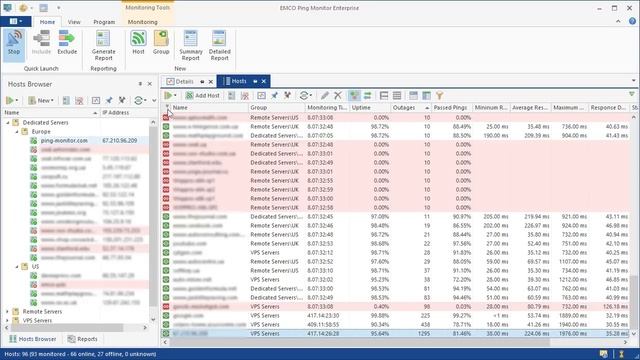Switch to the Home ribbon tab
The width and height of the screenshot is (640, 360).
click(x=47, y=22)
